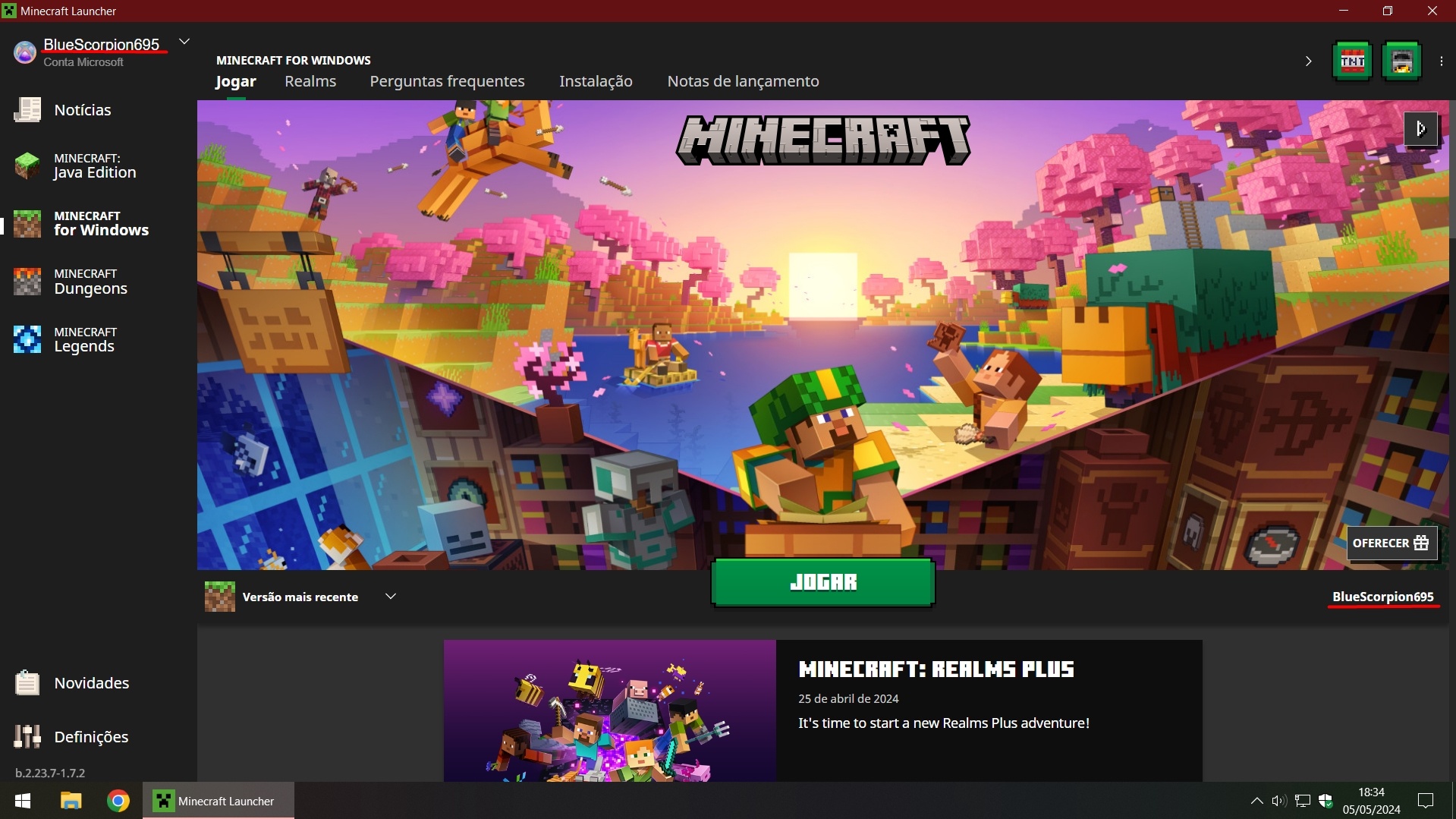Launch Google Chrome from the taskbar
Viewport: 1456px width, 819px height.
click(118, 801)
